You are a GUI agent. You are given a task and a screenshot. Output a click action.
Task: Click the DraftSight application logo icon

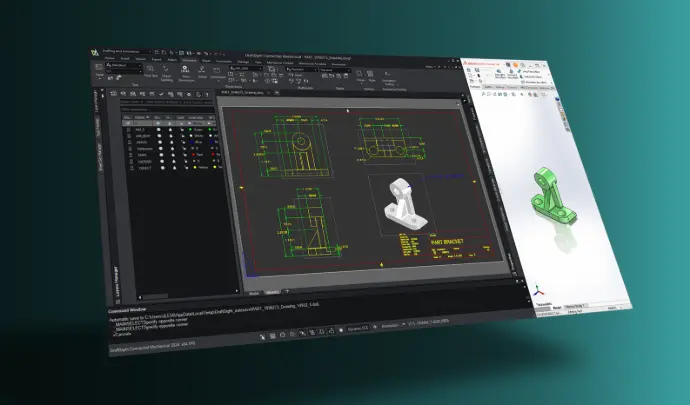click(x=95, y=51)
